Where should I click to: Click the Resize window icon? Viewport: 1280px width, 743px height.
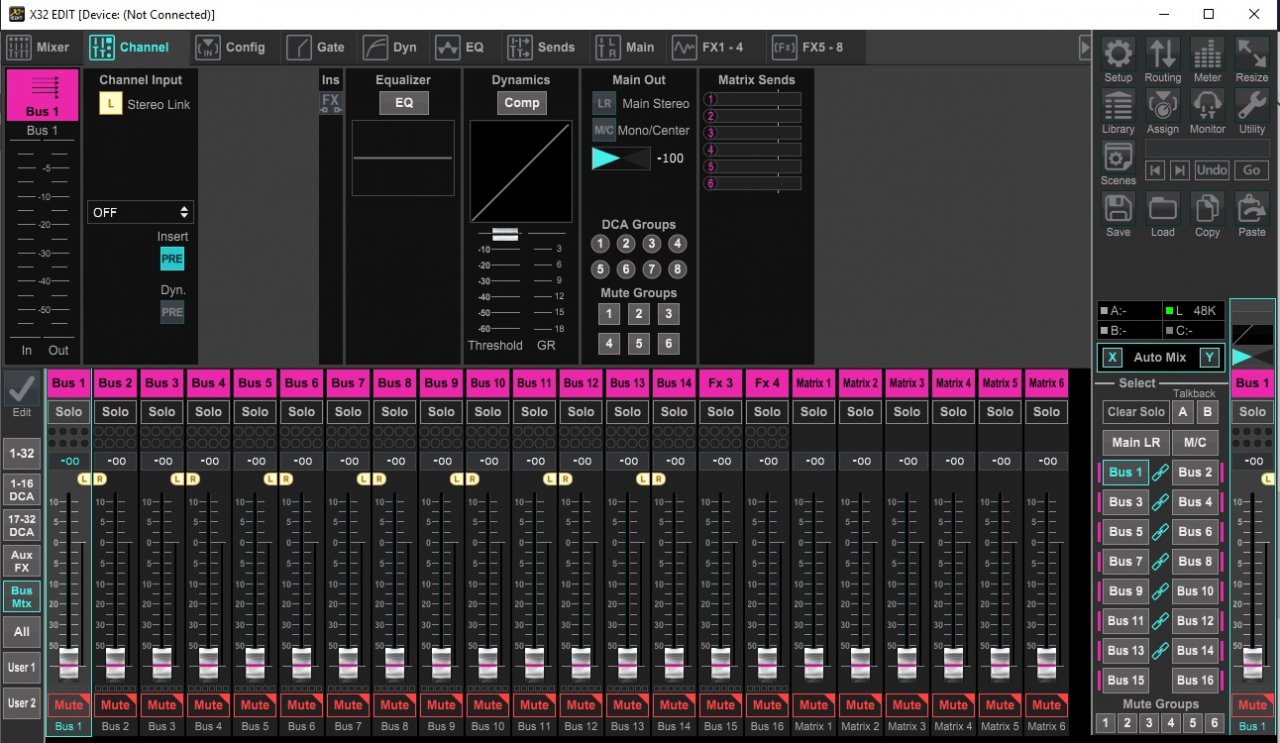click(1251, 53)
